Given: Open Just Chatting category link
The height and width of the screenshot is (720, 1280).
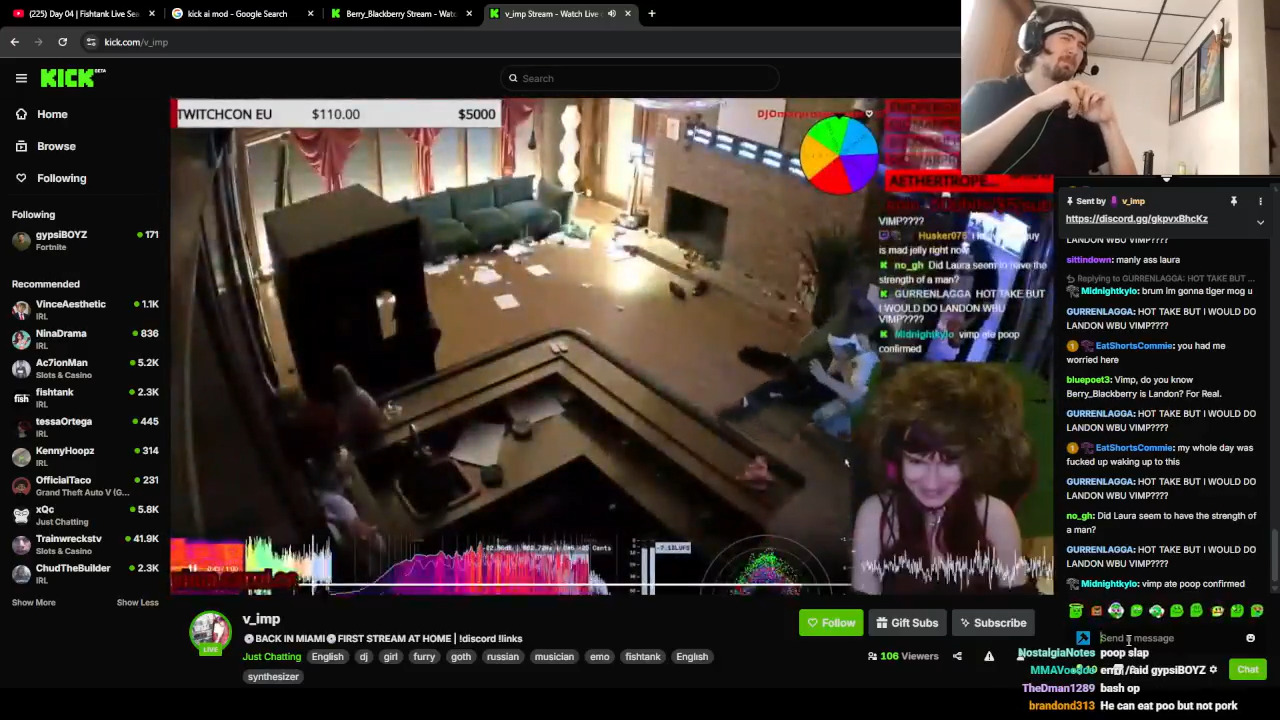Looking at the screenshot, I should tap(272, 657).
